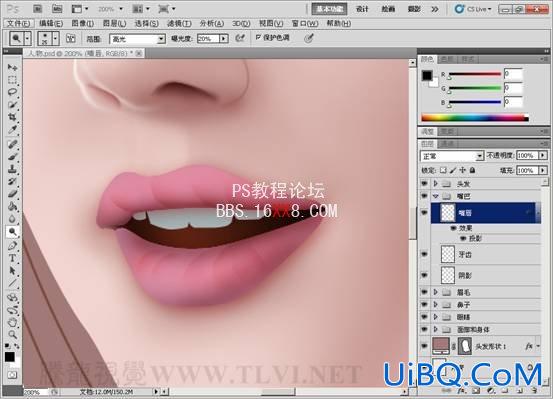Image resolution: width=553 pixels, height=399 pixels.
Task: Open the 窗口(W) menu
Action: click(305, 24)
